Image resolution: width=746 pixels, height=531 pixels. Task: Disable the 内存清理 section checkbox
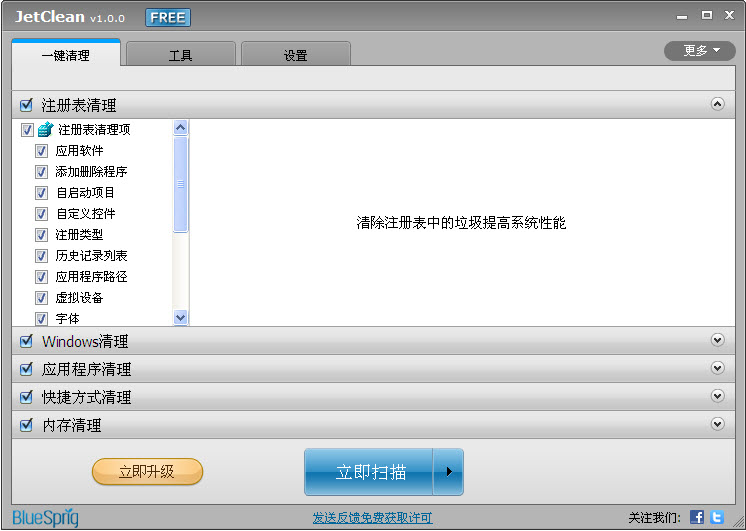tap(27, 425)
